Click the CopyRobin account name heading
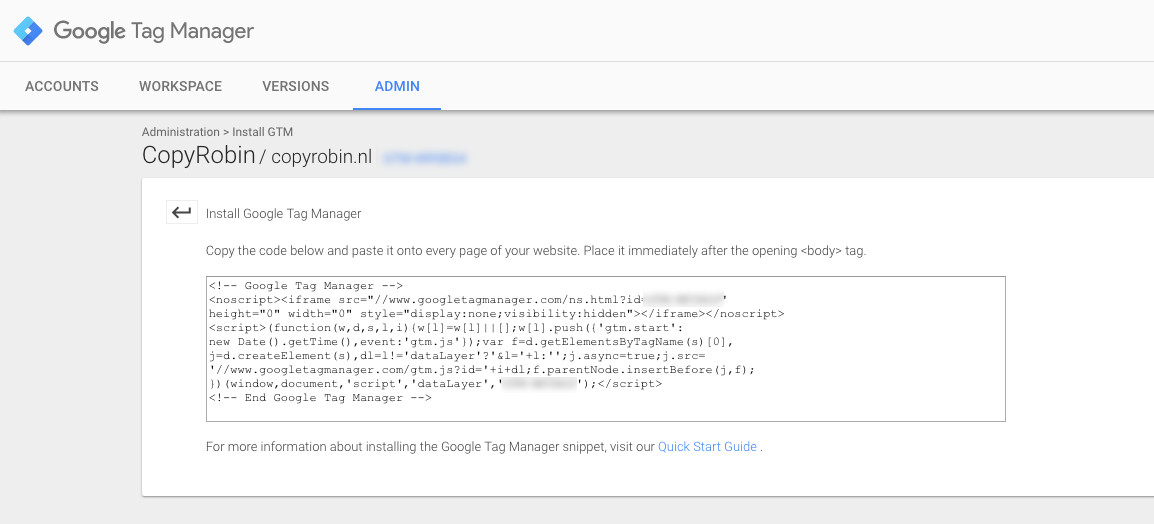 point(199,155)
